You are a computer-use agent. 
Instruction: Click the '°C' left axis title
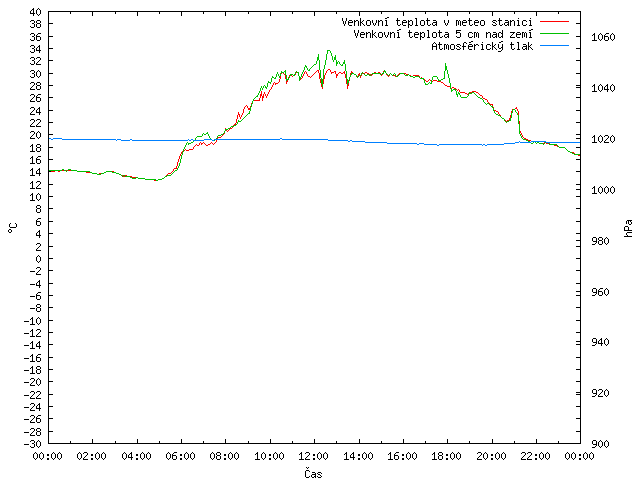click(x=13, y=228)
